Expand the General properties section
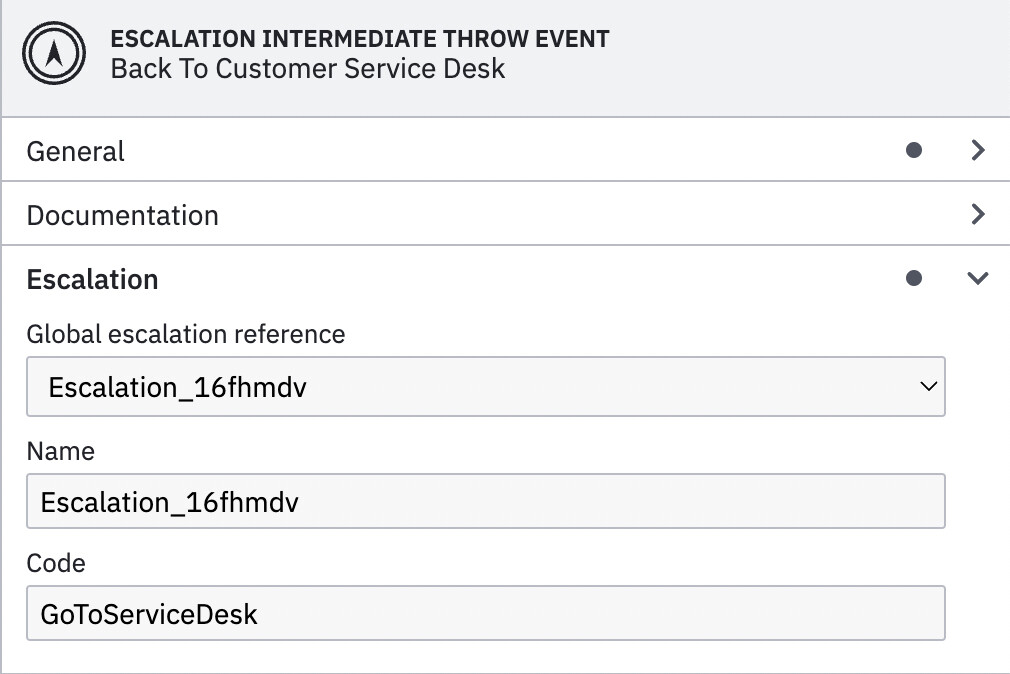Screen dimensions: 1010x674 (978, 150)
